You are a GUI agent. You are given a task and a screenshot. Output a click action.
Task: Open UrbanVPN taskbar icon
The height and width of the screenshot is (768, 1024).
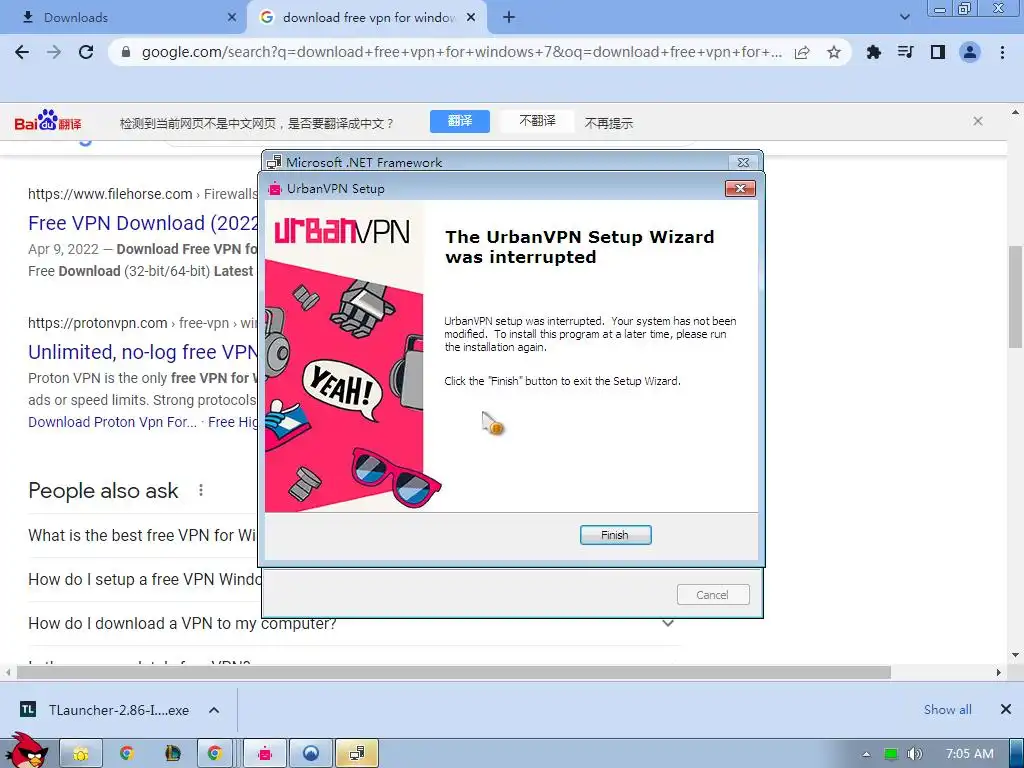coord(265,754)
